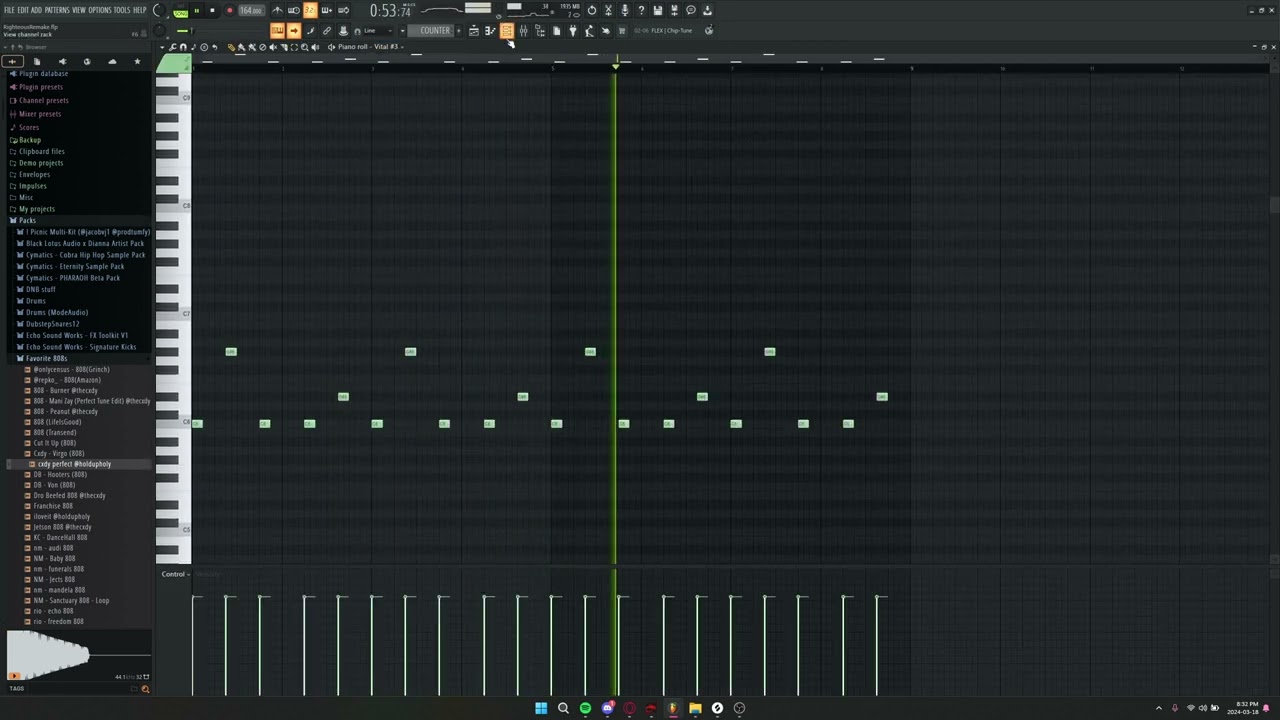Open the help question-mark icon

pyautogui.click(x=641, y=10)
